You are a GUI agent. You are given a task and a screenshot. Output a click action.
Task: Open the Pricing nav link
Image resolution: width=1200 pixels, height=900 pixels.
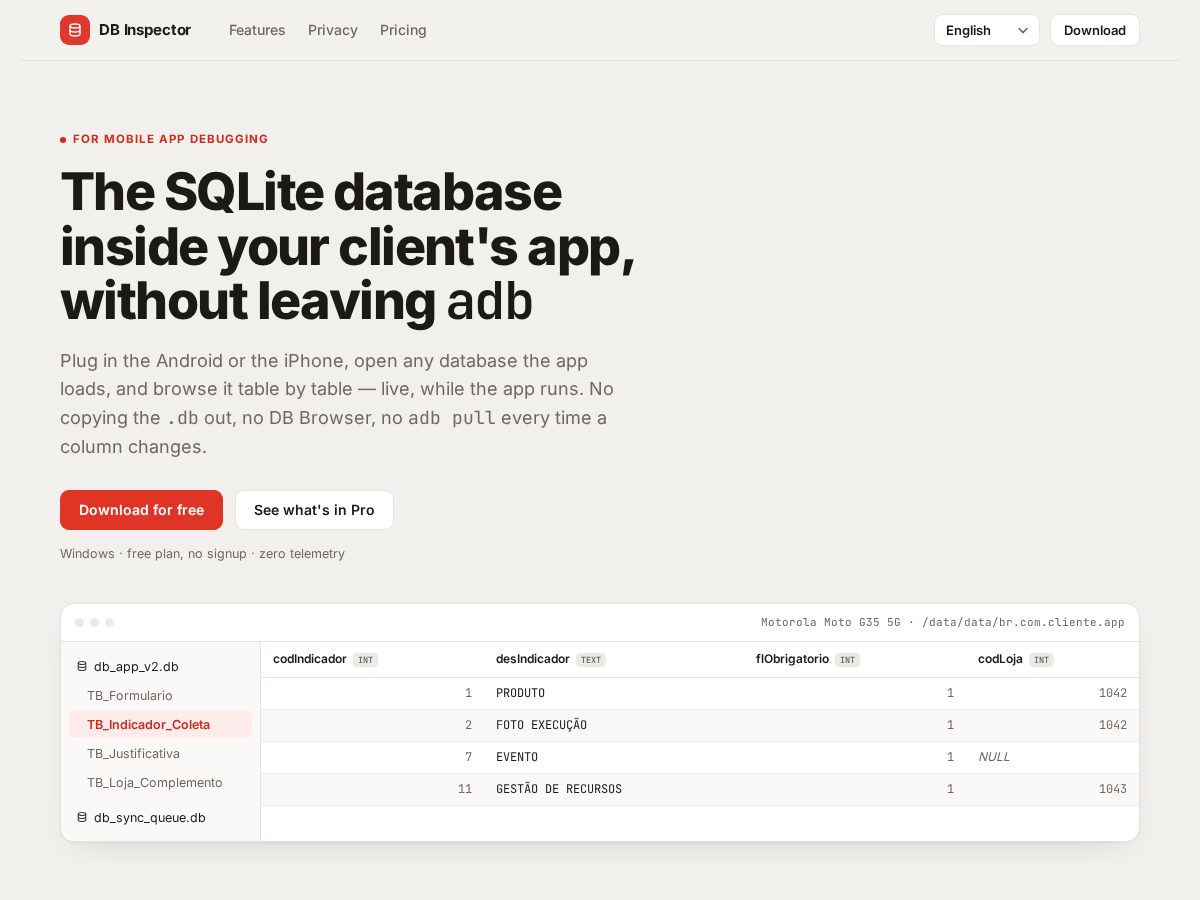[x=403, y=30]
